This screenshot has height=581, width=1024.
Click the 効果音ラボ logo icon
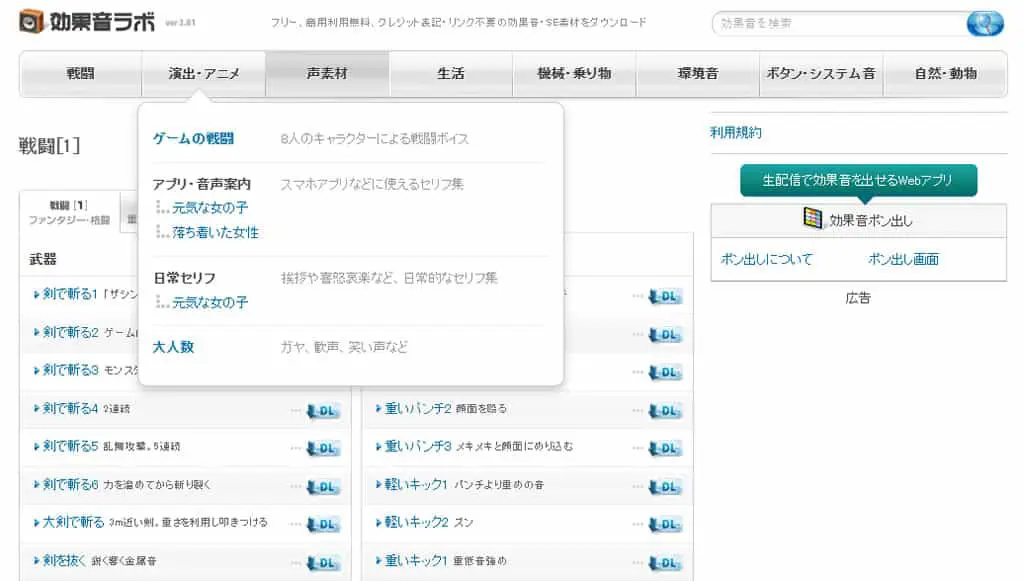point(31,22)
